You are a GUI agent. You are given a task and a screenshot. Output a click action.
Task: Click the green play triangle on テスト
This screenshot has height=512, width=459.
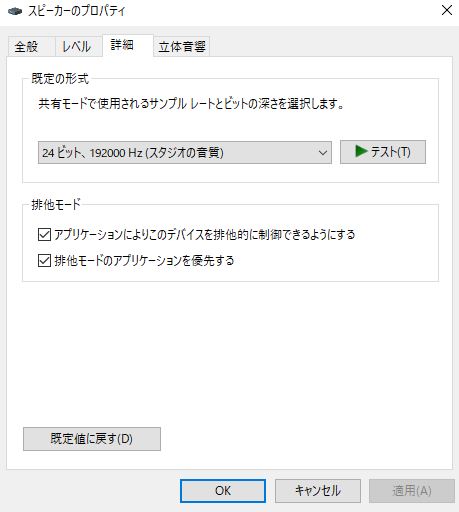(361, 151)
